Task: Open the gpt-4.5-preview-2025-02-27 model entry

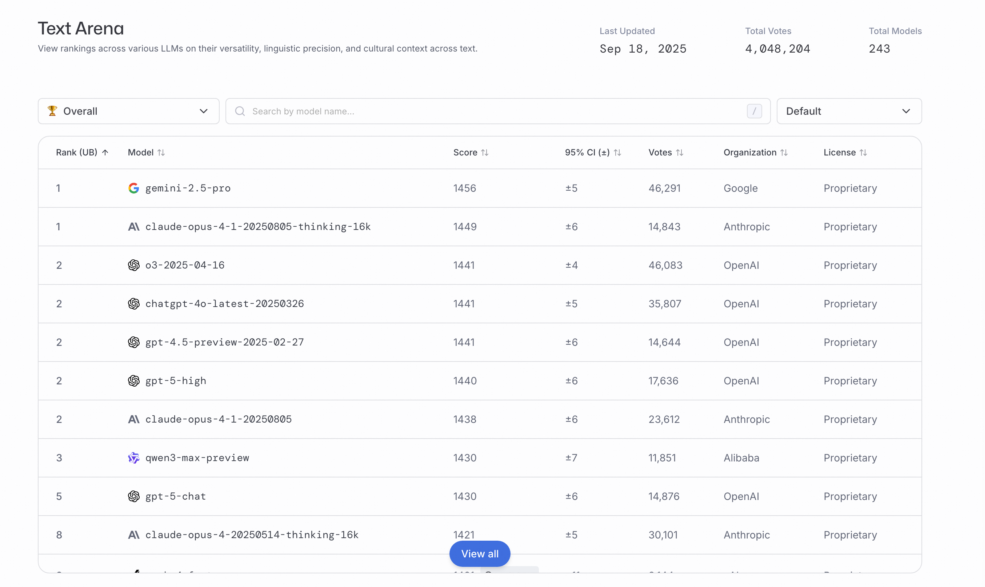Action: (x=224, y=342)
